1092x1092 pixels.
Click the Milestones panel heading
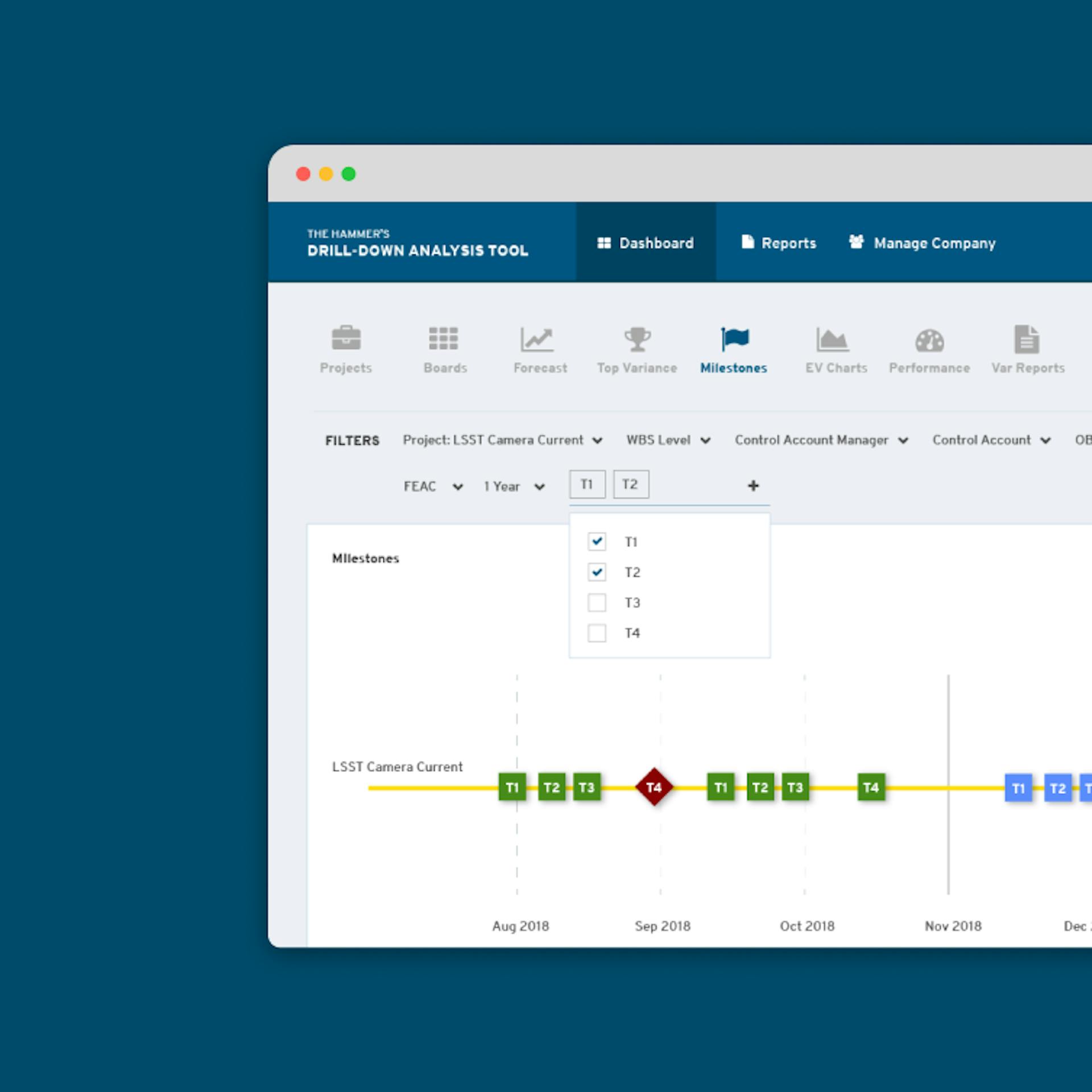(x=365, y=559)
